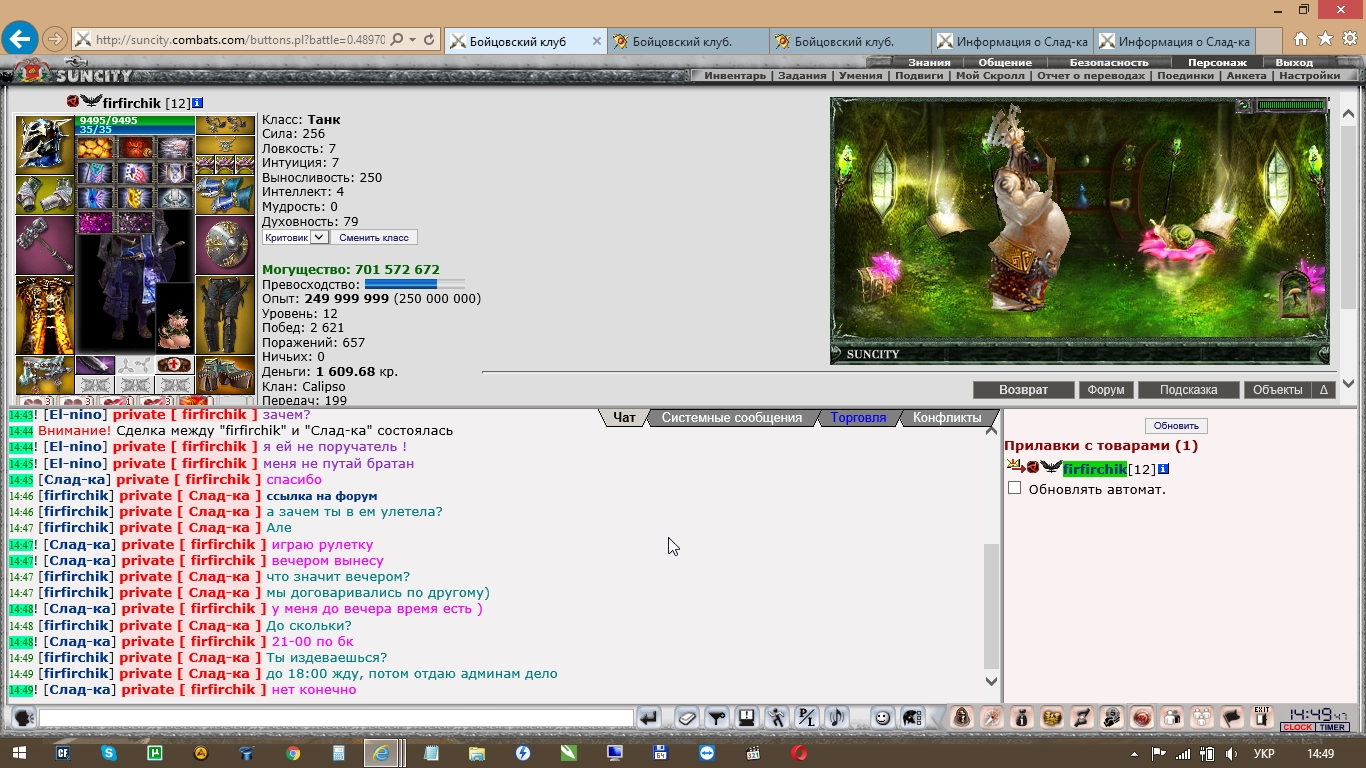Click the chat message input field
The height and width of the screenshot is (768, 1366).
click(336, 718)
